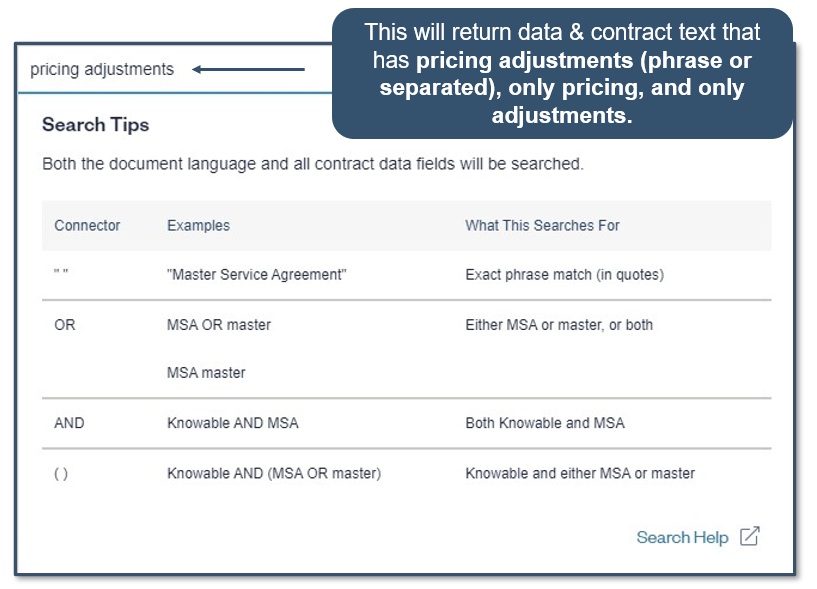Click the dark blue pricing adjustments callout
Viewport: 817px width, 589px height.
pos(562,74)
